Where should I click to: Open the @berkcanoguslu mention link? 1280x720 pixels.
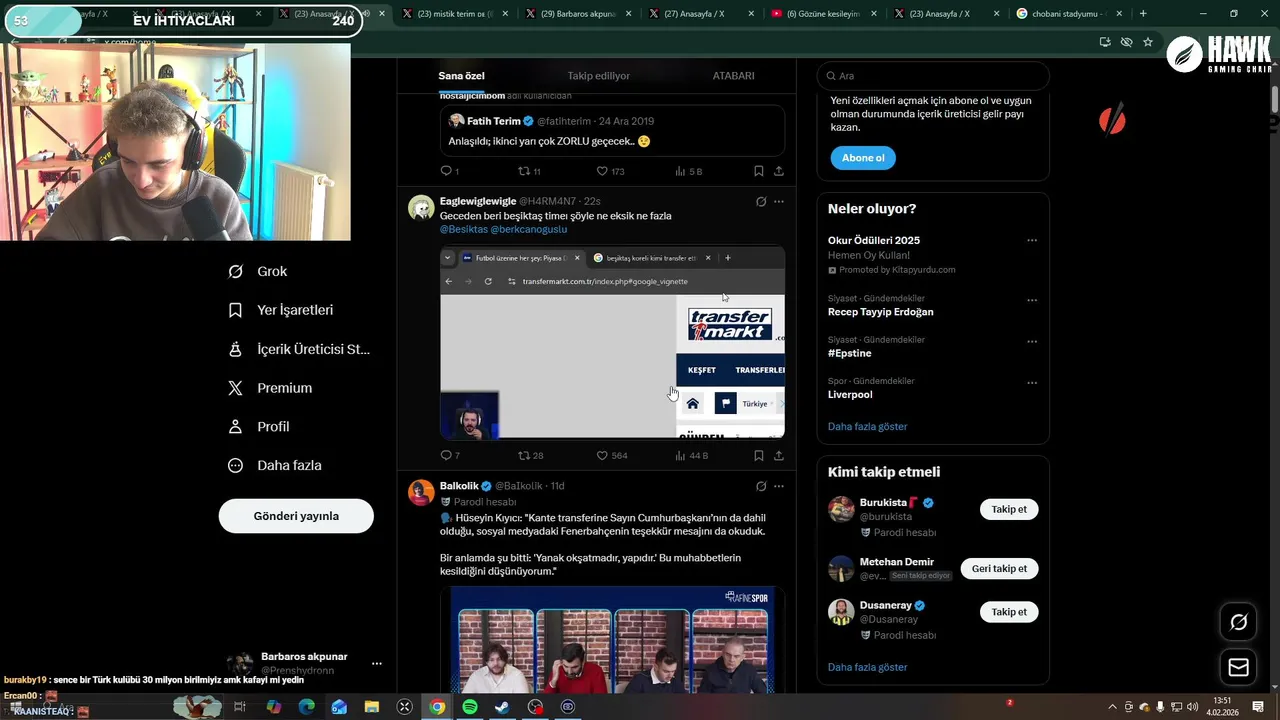[528, 229]
